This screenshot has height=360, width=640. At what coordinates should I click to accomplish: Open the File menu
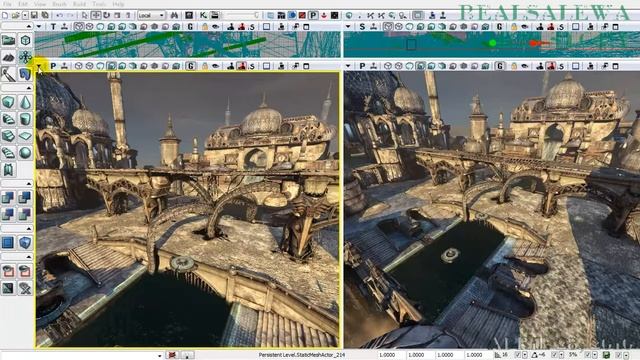tap(7, 4)
